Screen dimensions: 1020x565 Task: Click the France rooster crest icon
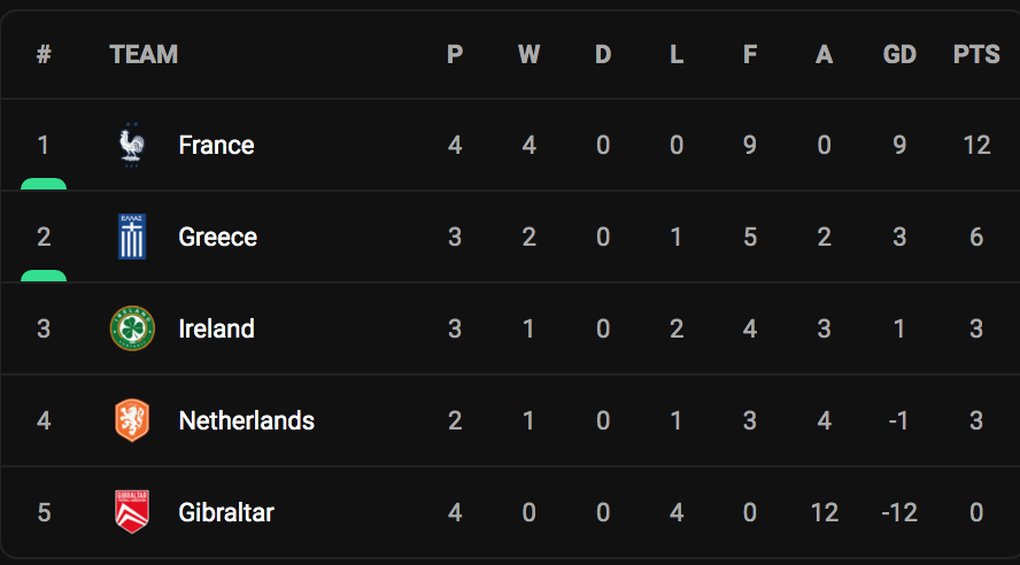pos(132,145)
